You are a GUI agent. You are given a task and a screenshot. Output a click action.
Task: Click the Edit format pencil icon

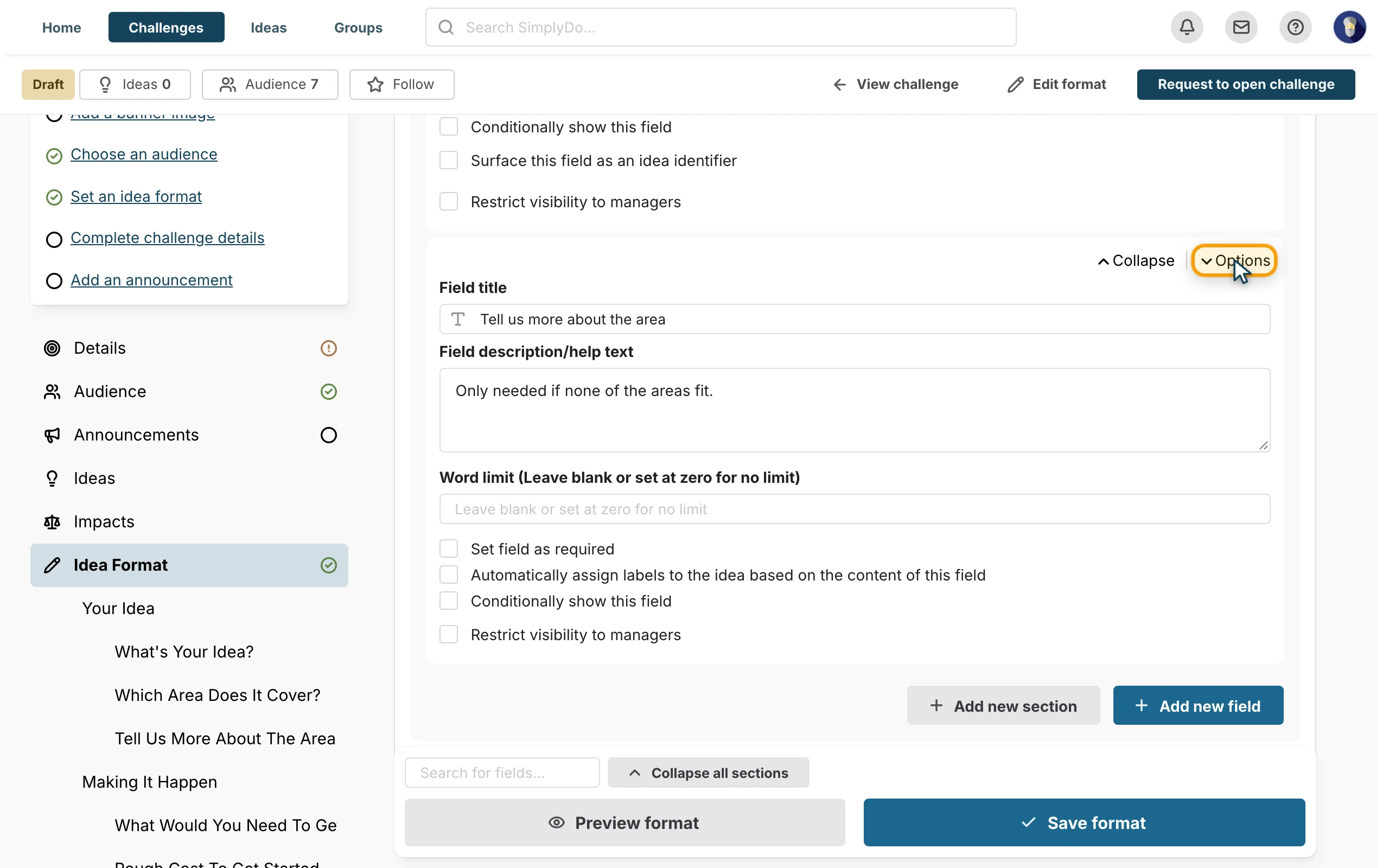1015,85
